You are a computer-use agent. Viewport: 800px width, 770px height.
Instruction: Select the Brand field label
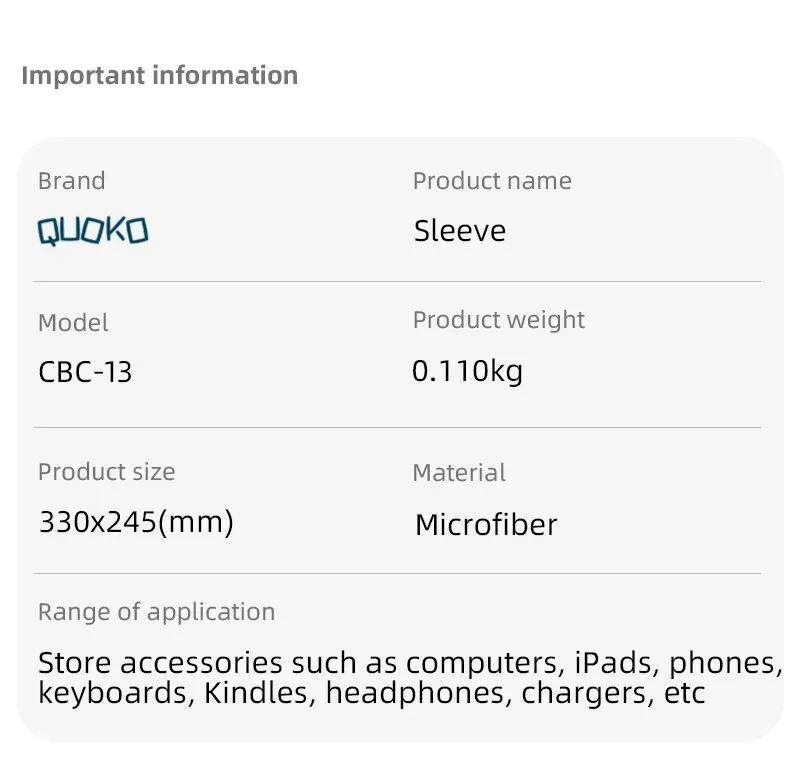(x=71, y=181)
